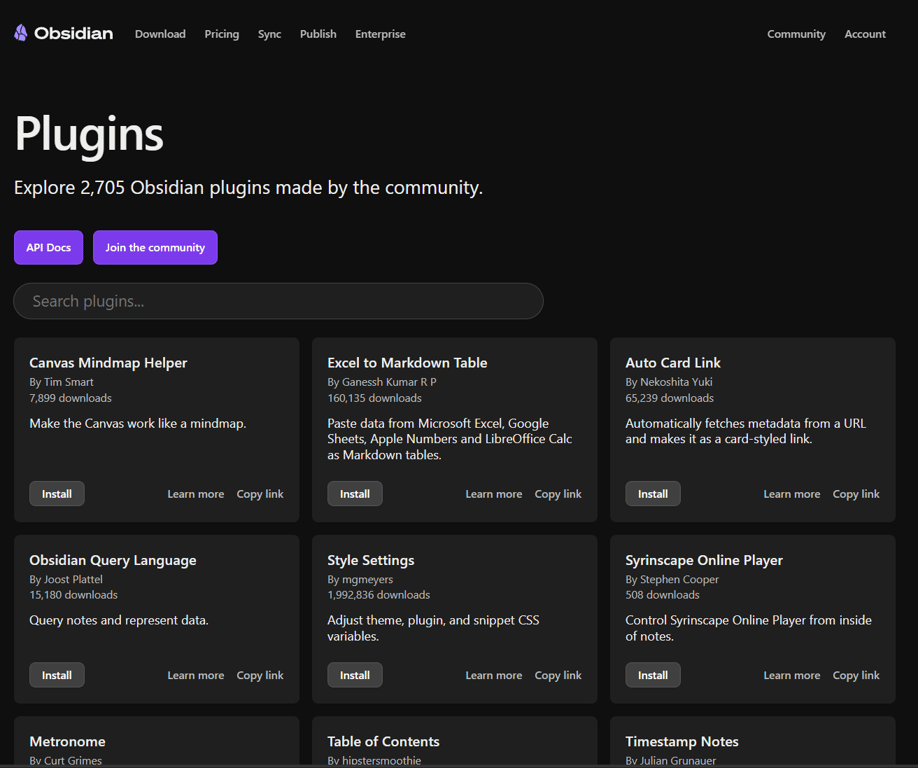Copy link for Canvas Mindmap Helper
918x768 pixels.
tap(260, 494)
